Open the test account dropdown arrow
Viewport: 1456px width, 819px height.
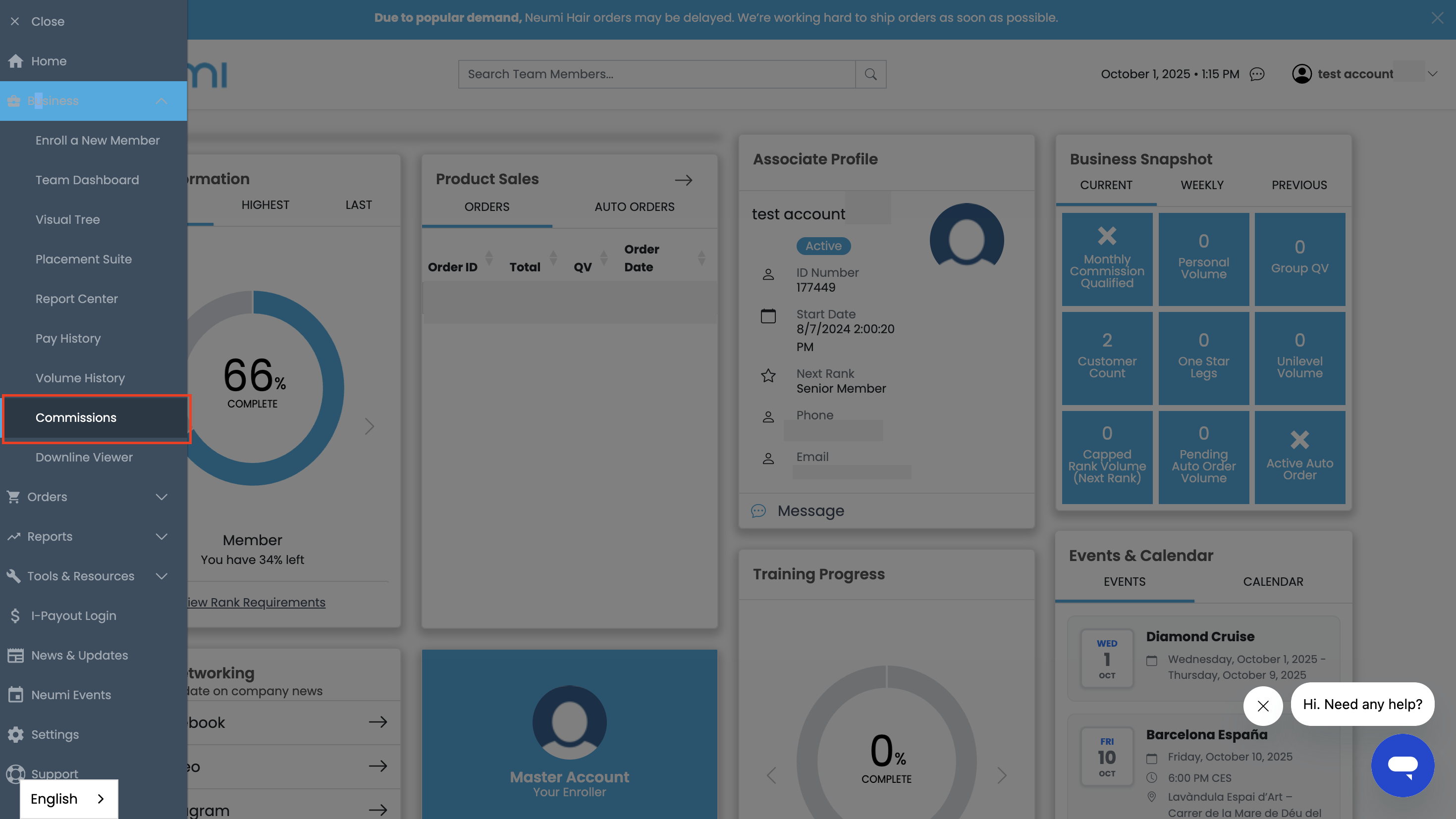point(1432,74)
